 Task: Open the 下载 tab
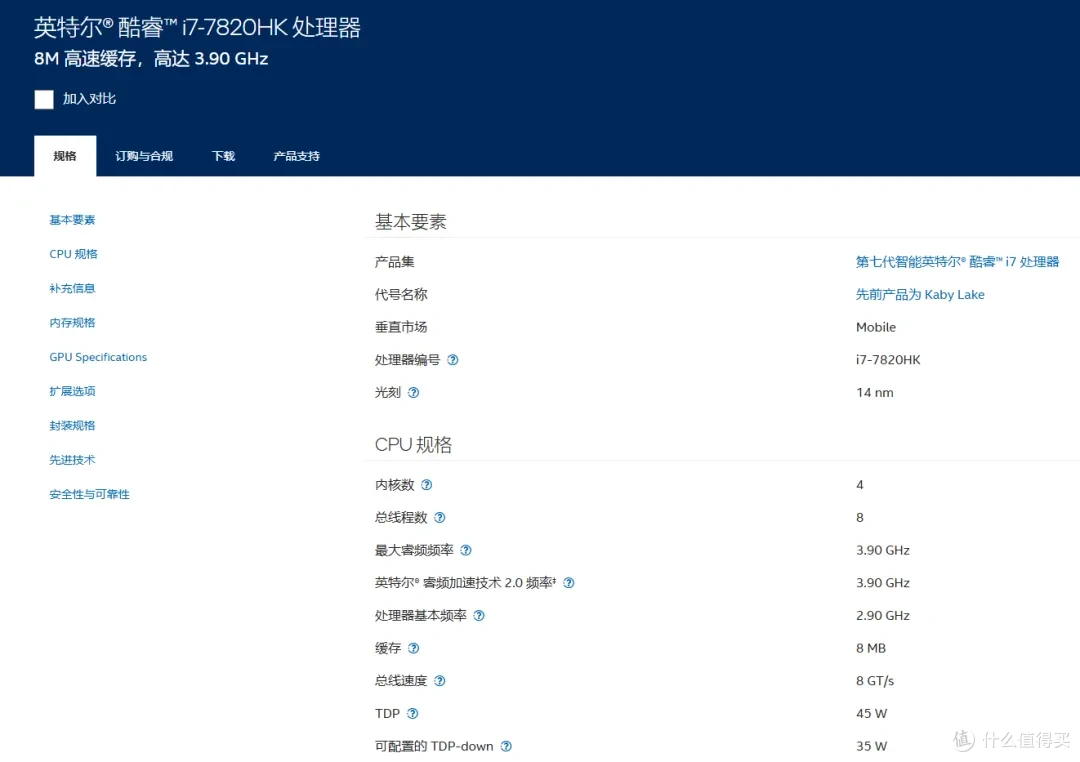pos(223,156)
